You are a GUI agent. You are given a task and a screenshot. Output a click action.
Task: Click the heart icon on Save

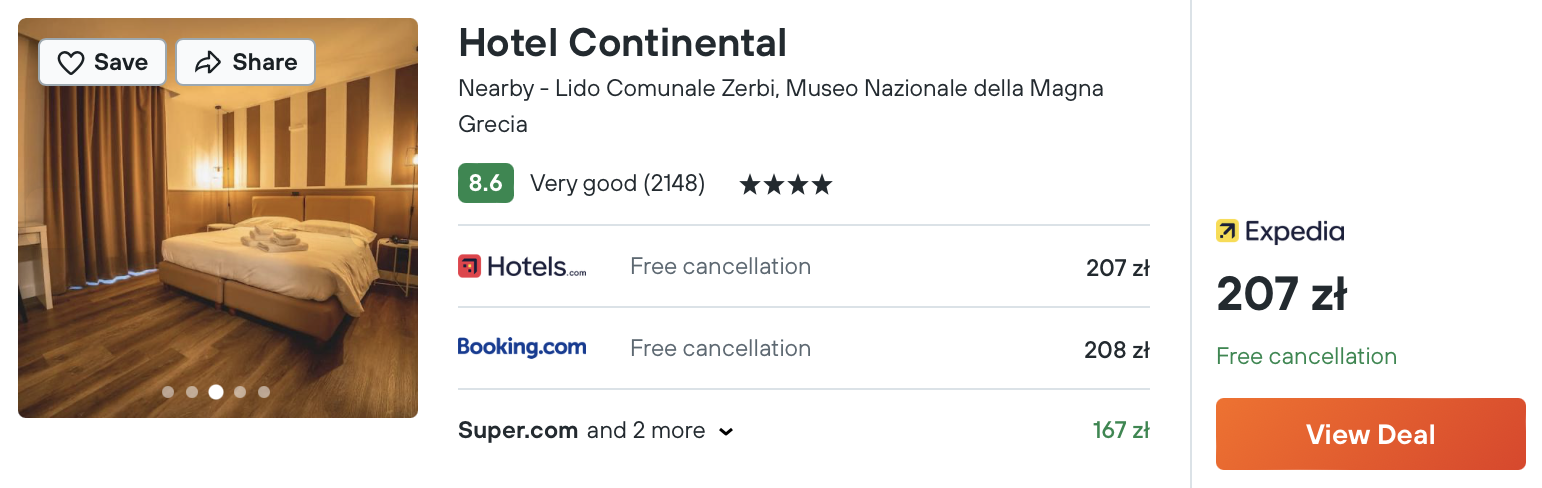(x=71, y=63)
